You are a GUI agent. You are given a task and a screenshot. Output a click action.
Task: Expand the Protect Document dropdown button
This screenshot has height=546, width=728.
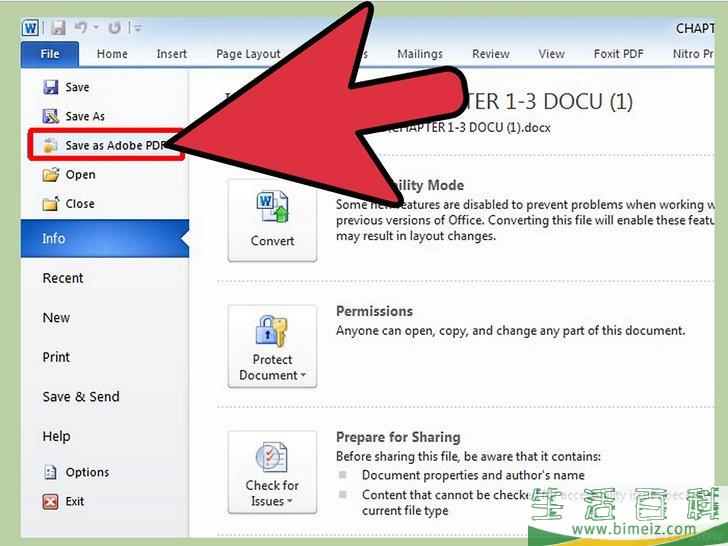click(x=272, y=346)
